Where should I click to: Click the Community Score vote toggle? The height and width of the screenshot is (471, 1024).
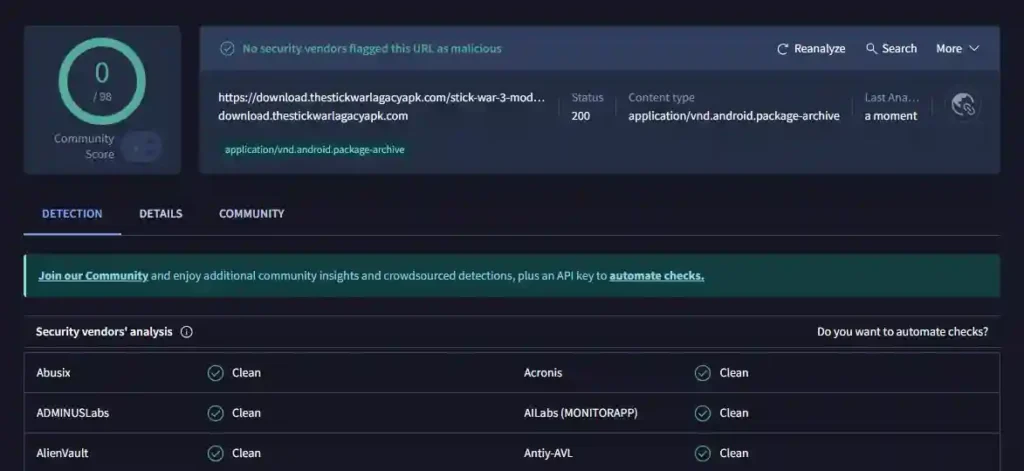click(141, 147)
